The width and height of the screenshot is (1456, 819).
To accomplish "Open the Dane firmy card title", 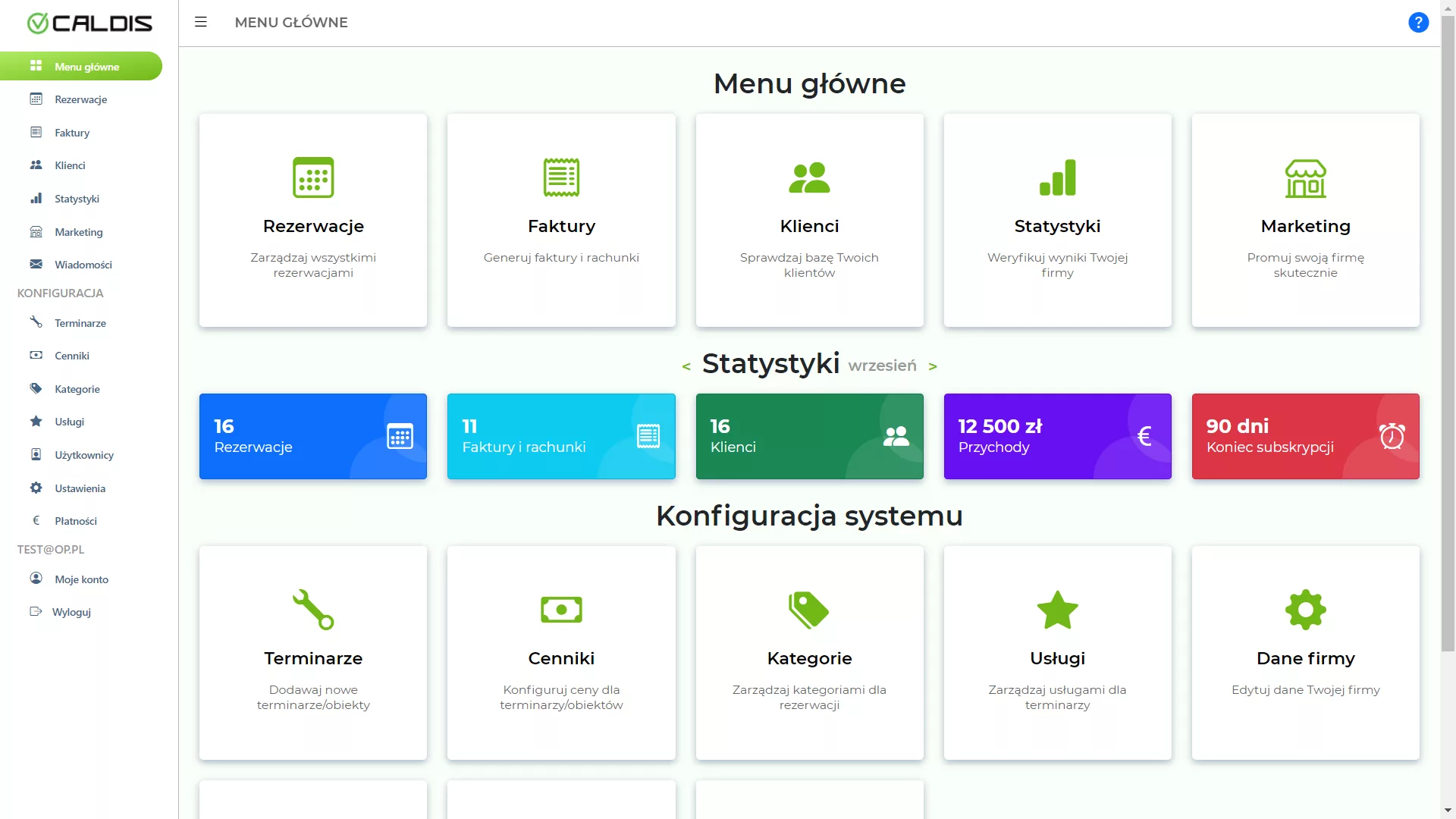I will coord(1305,658).
